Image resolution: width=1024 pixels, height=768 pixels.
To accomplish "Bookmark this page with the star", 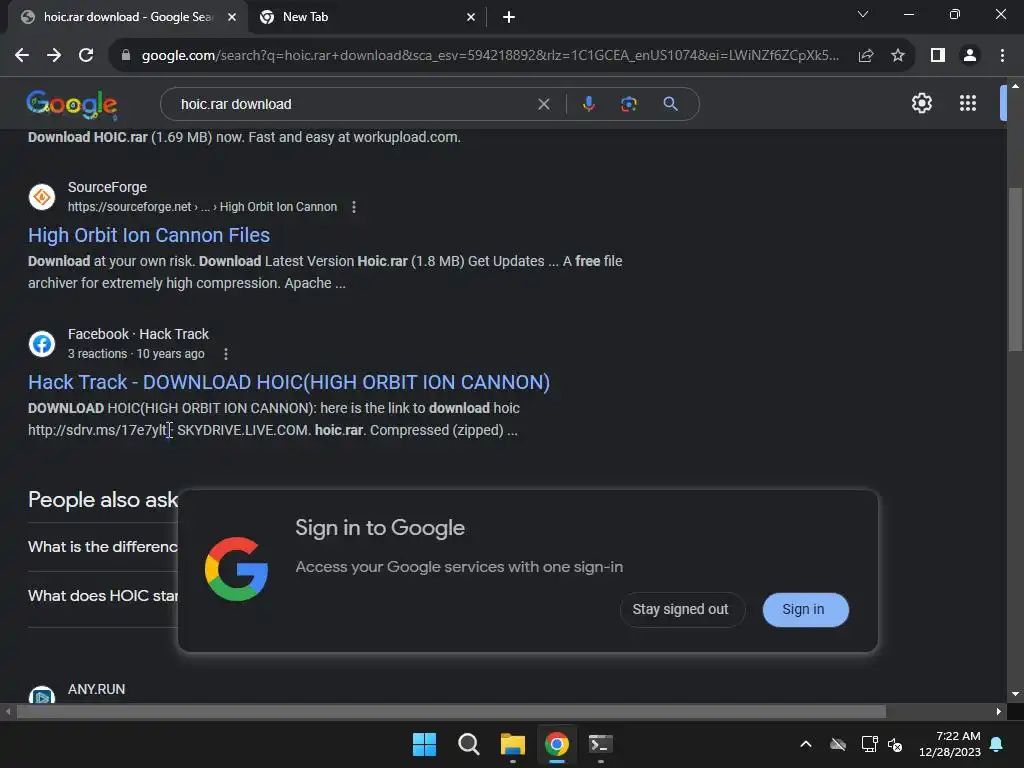I will click(898, 56).
